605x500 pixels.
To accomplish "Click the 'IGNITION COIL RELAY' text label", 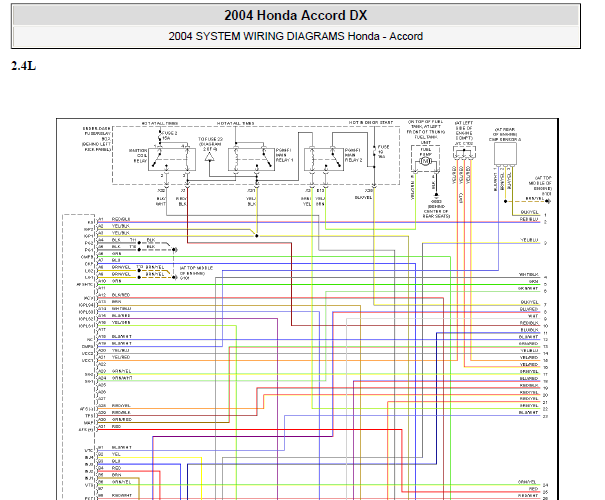I will pyautogui.click(x=138, y=155).
